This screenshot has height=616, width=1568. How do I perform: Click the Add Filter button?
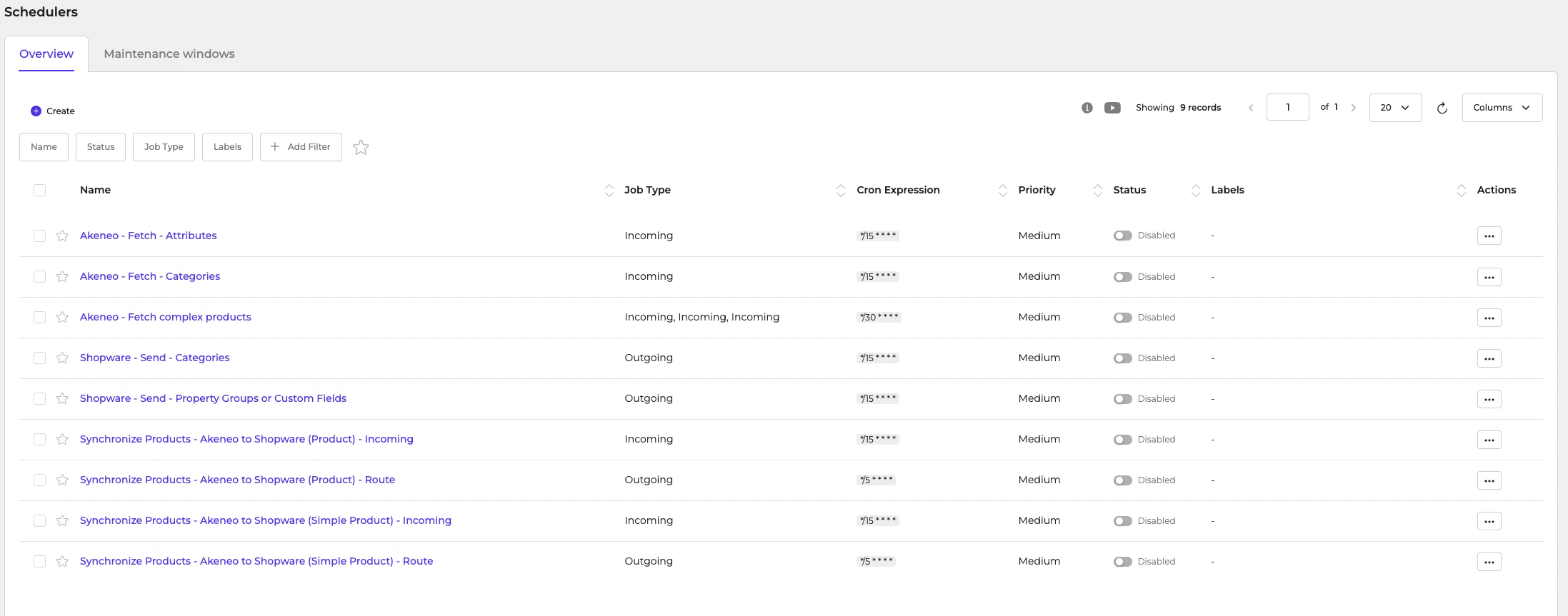click(x=301, y=147)
